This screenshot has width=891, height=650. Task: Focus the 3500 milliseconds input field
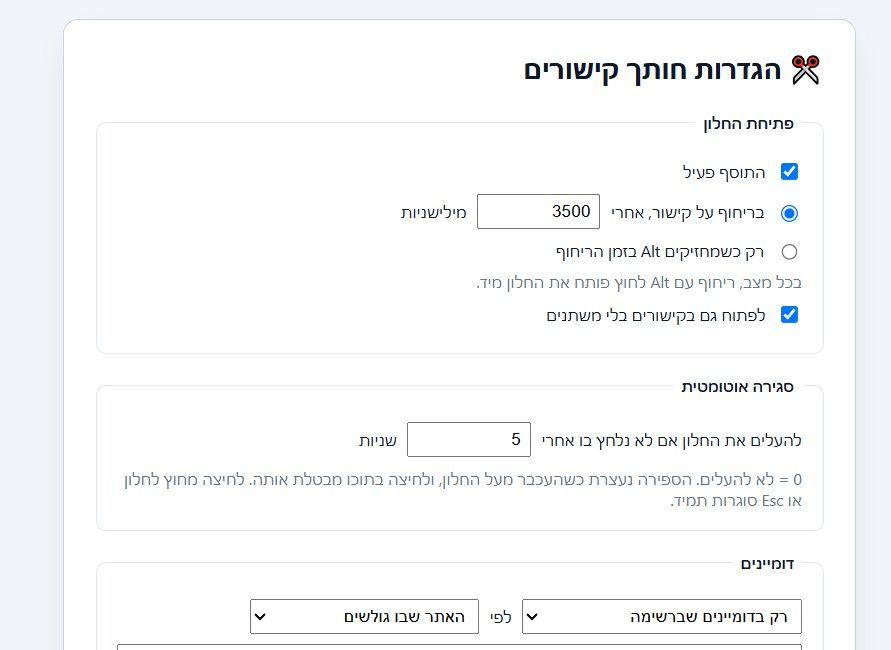[538, 211]
